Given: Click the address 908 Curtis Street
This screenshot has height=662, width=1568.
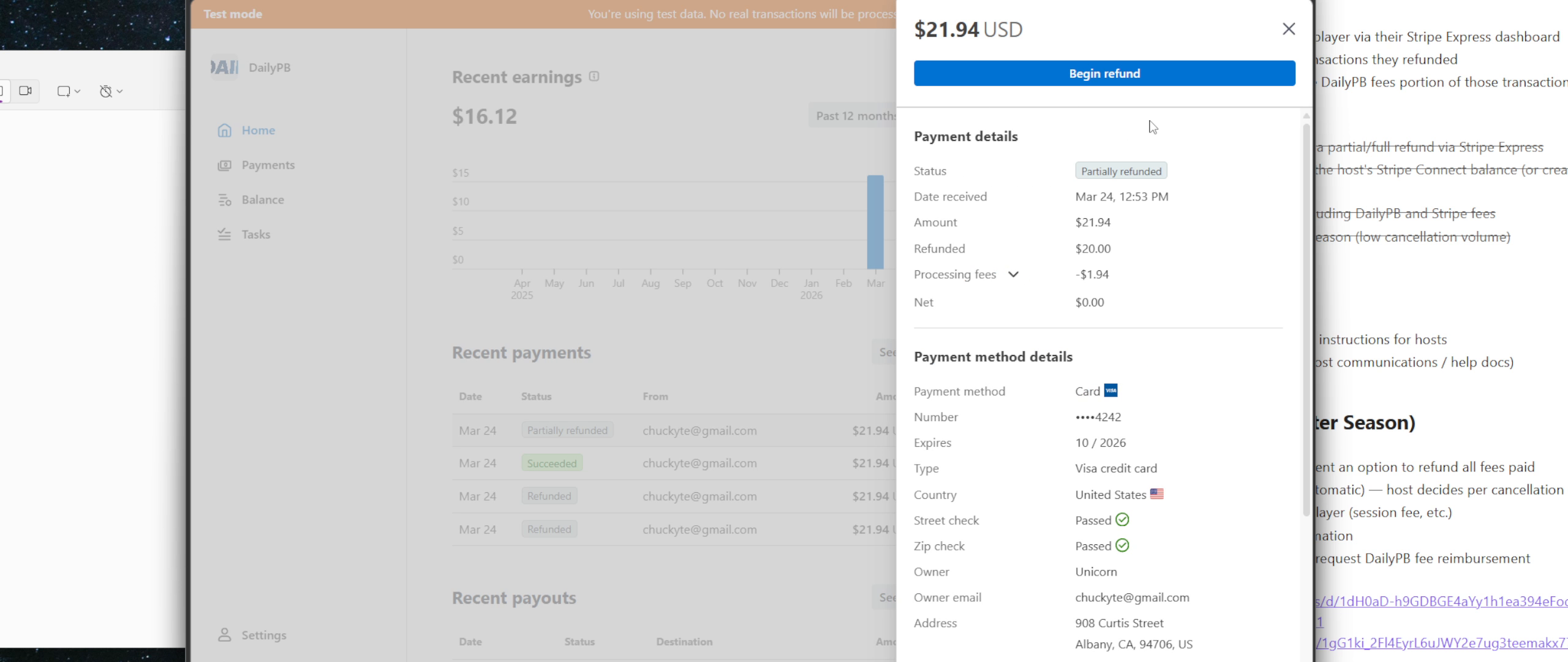Looking at the screenshot, I should coord(1119,623).
